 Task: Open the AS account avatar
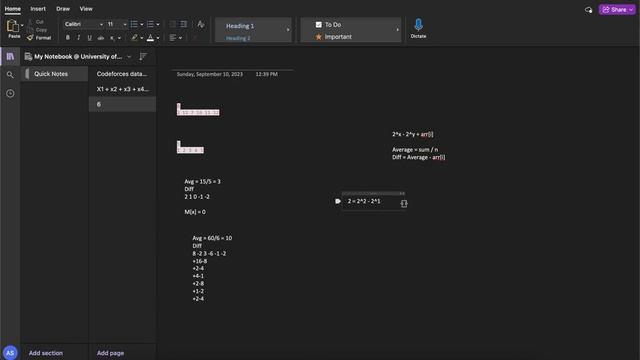click(10, 353)
